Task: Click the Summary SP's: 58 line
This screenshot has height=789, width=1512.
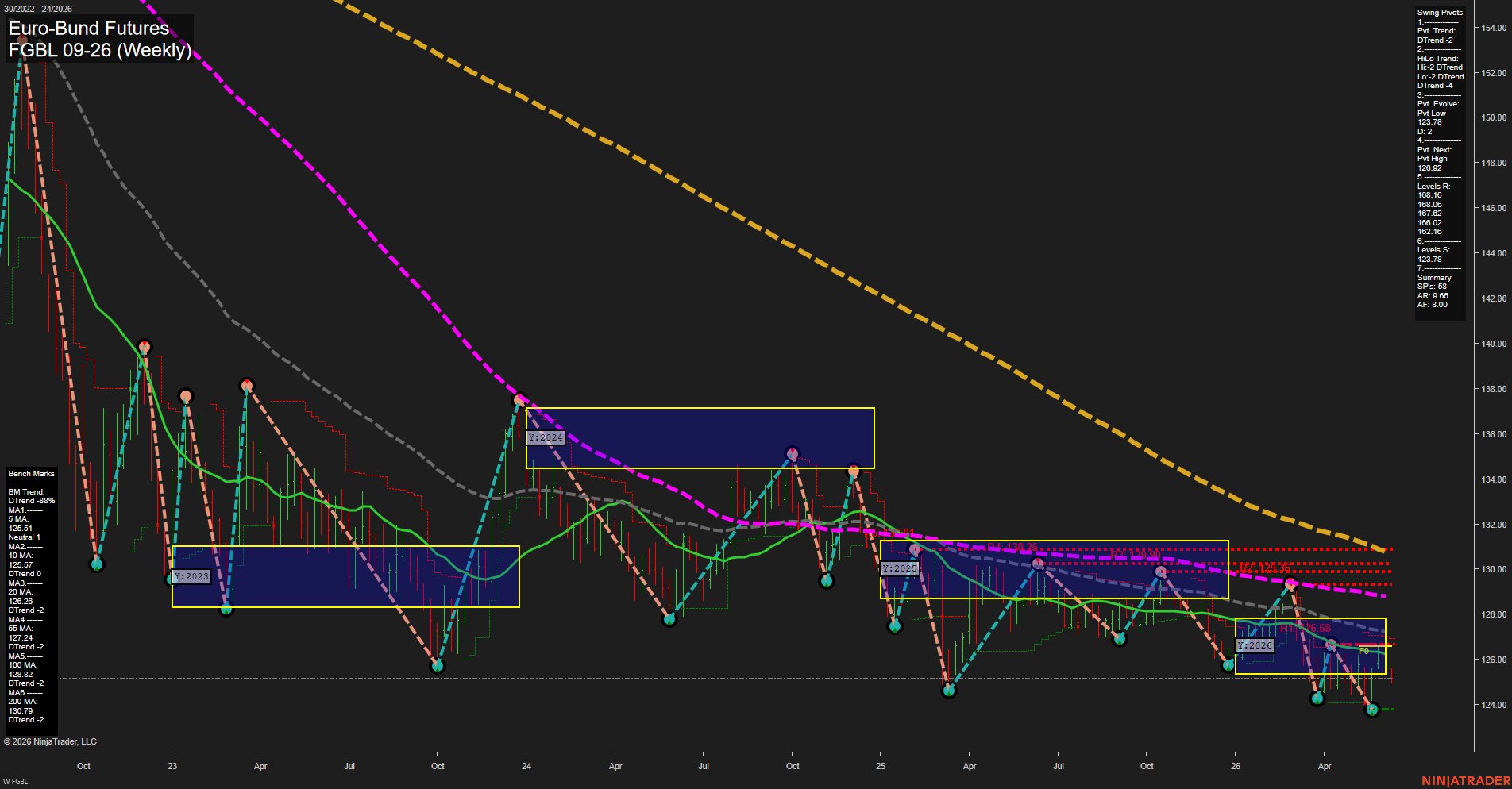Action: click(x=1432, y=287)
